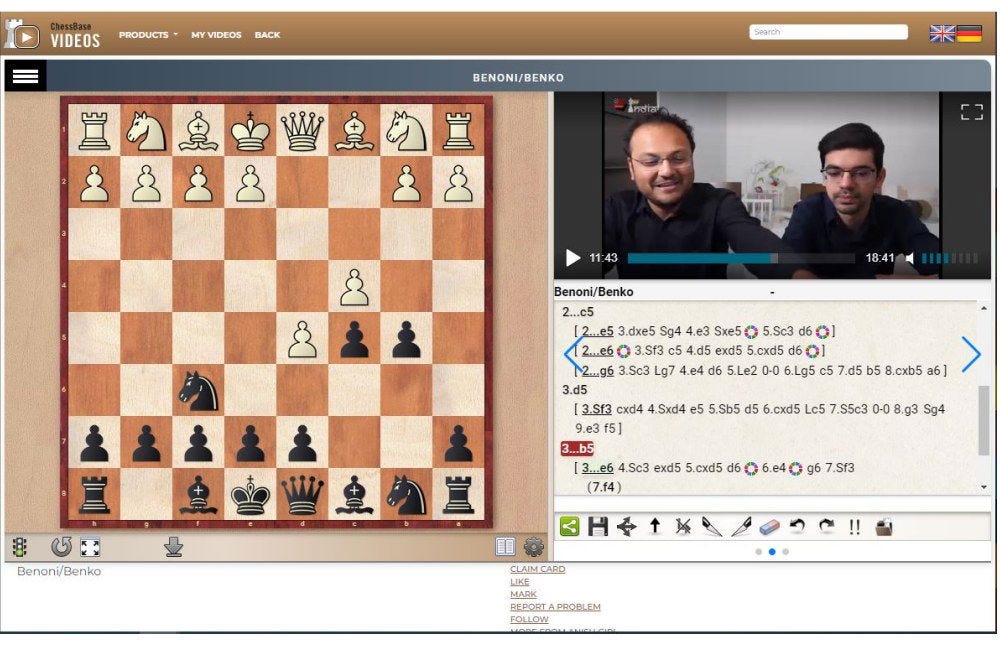Click the black up arrow icon

(x=654, y=527)
